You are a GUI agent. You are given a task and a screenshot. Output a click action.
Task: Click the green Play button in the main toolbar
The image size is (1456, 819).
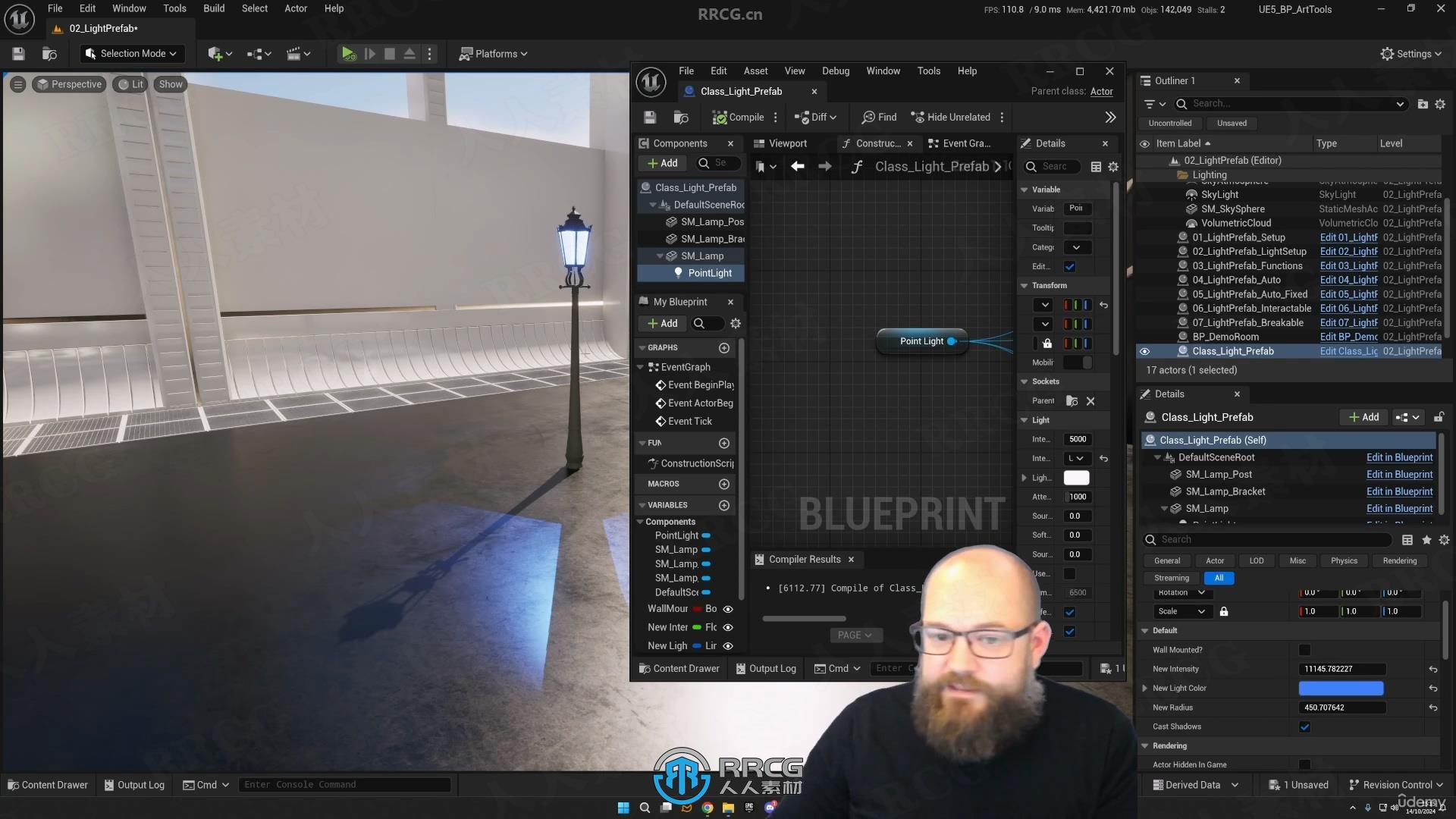coord(348,54)
